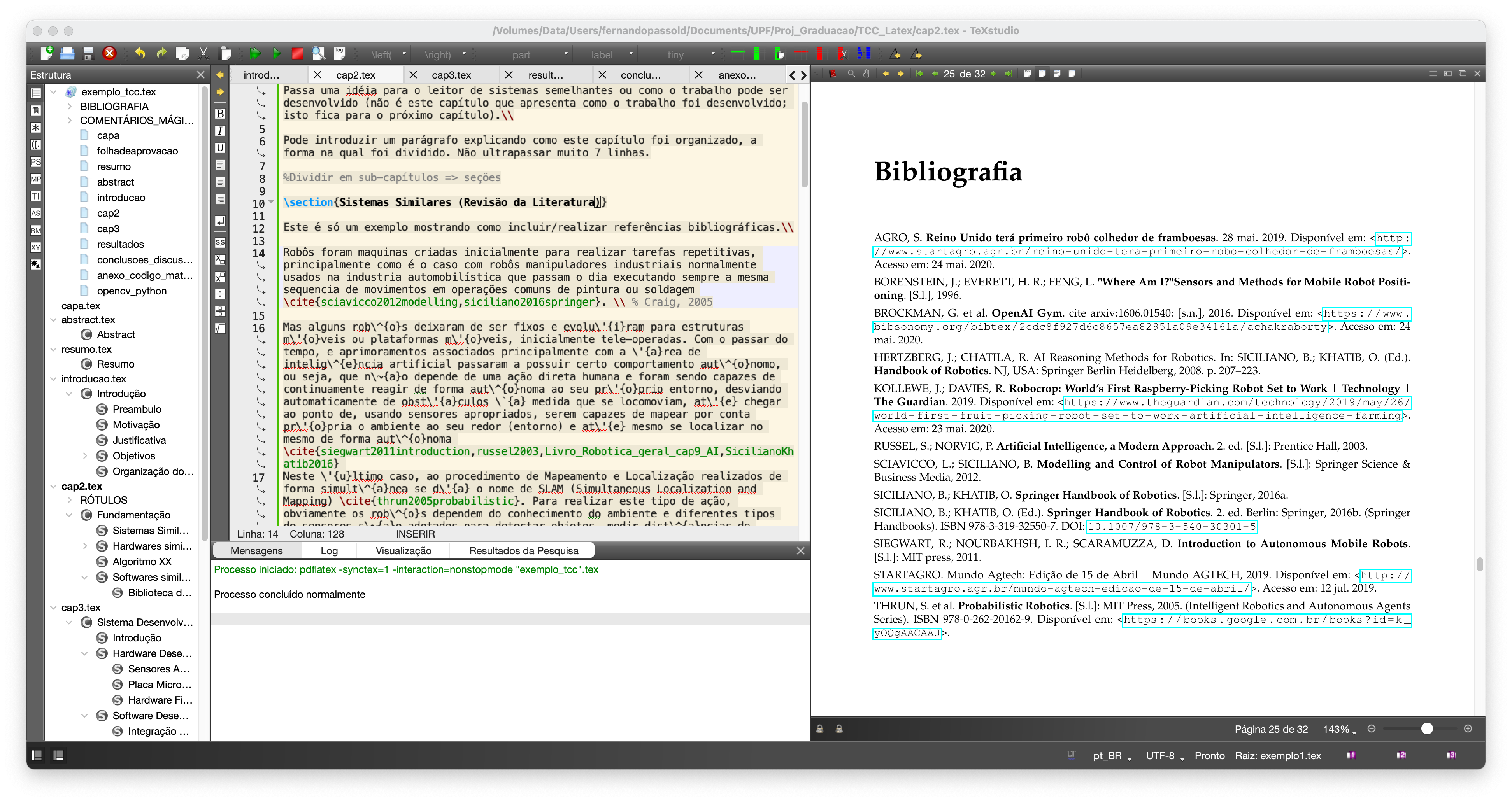The width and height of the screenshot is (1512, 802).
Task: Open the UTF-8 encoding selector in the status bar
Action: pyautogui.click(x=1165, y=756)
